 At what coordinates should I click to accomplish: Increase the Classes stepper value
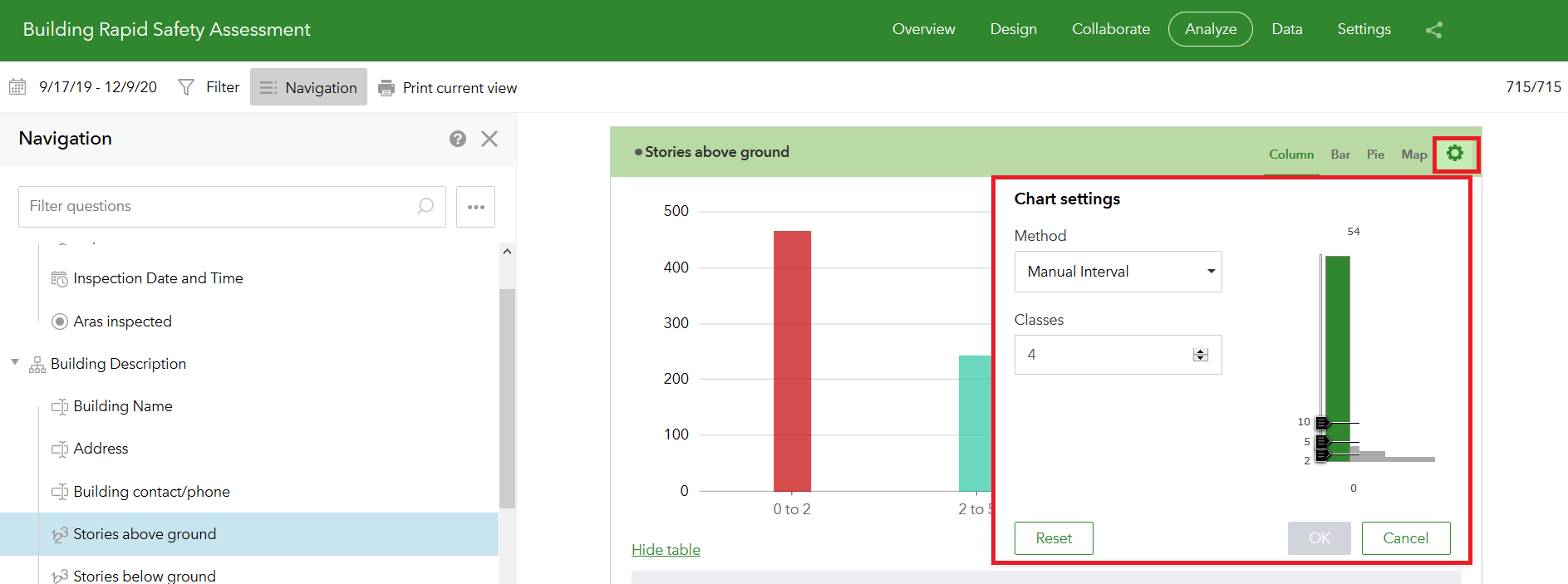[x=1201, y=351]
